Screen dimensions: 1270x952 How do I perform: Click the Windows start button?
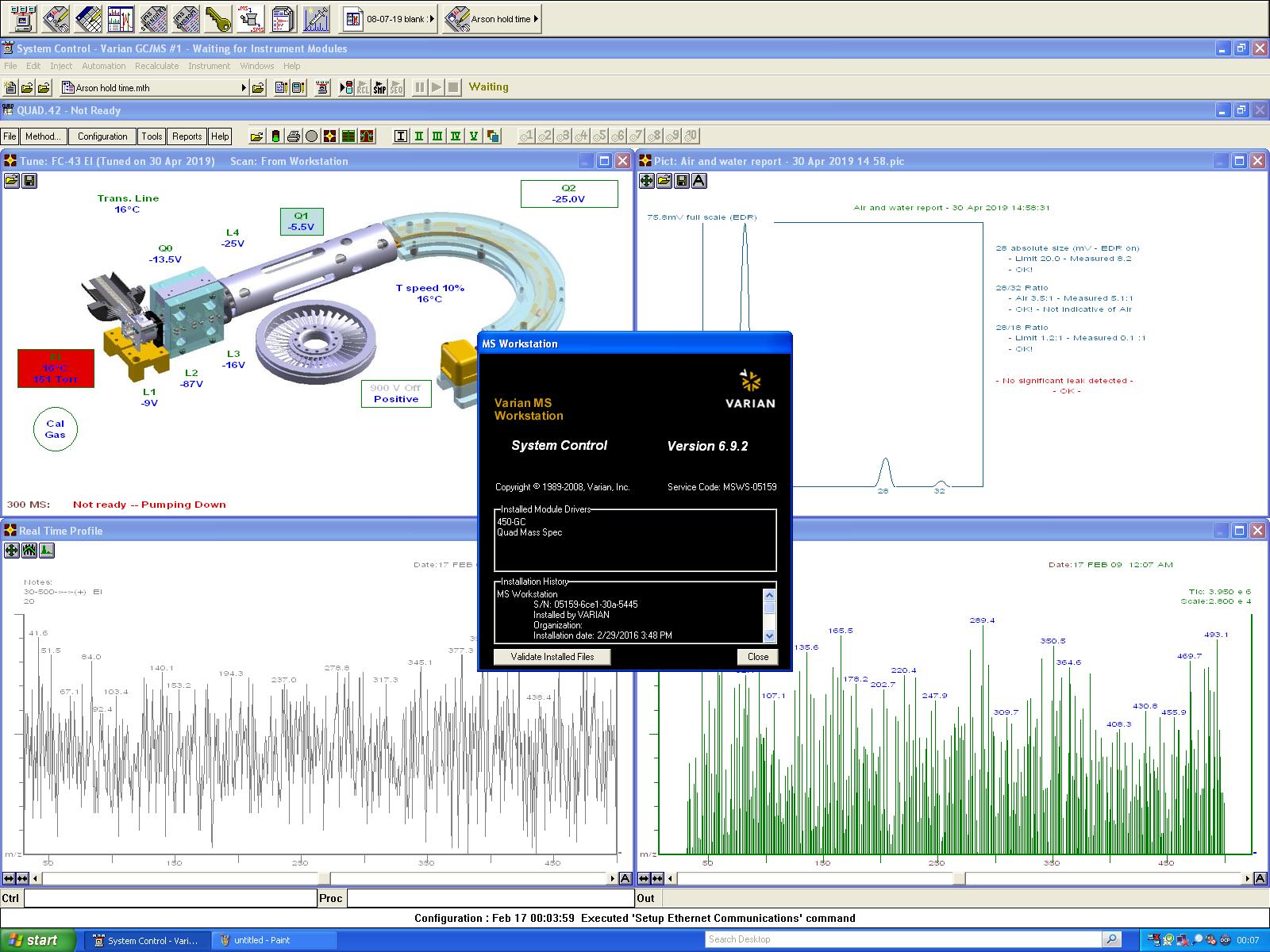[x=38, y=940]
